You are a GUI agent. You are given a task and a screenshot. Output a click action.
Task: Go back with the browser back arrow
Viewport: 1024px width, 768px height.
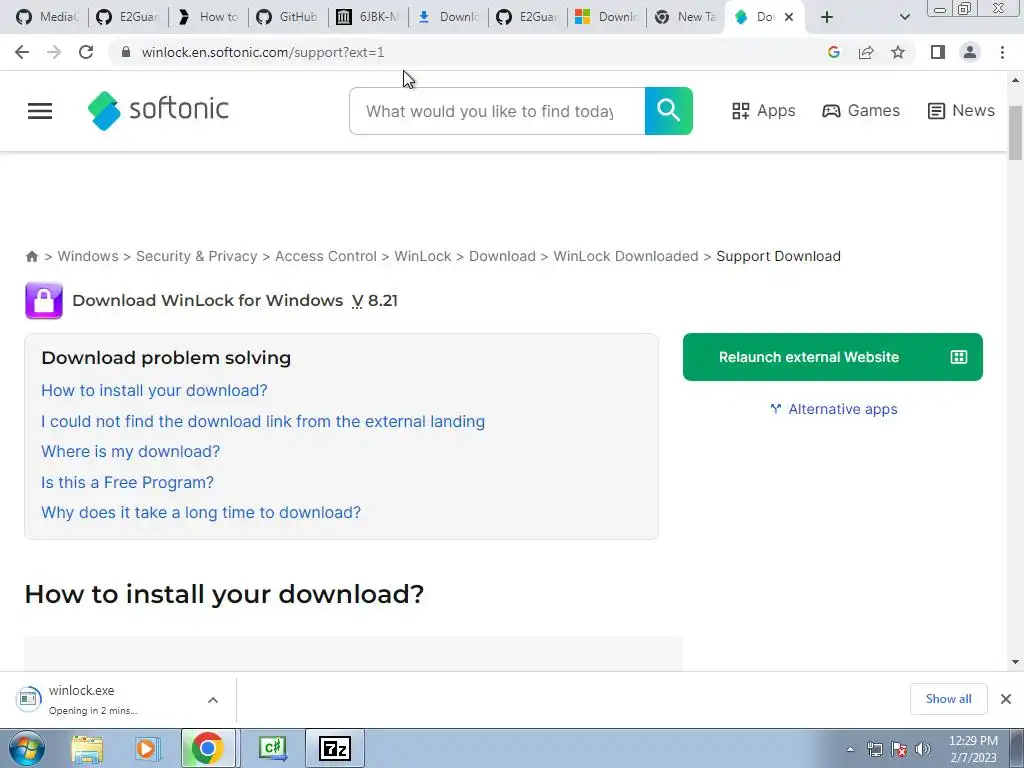pos(22,52)
